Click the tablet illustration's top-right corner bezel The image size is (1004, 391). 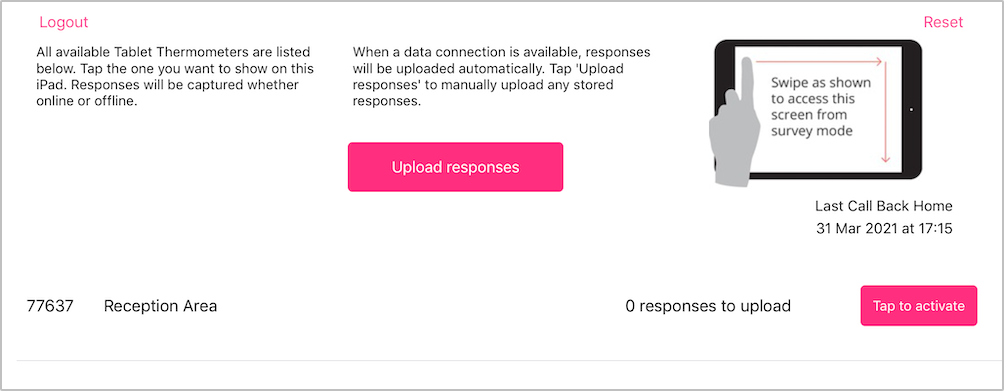point(914,47)
